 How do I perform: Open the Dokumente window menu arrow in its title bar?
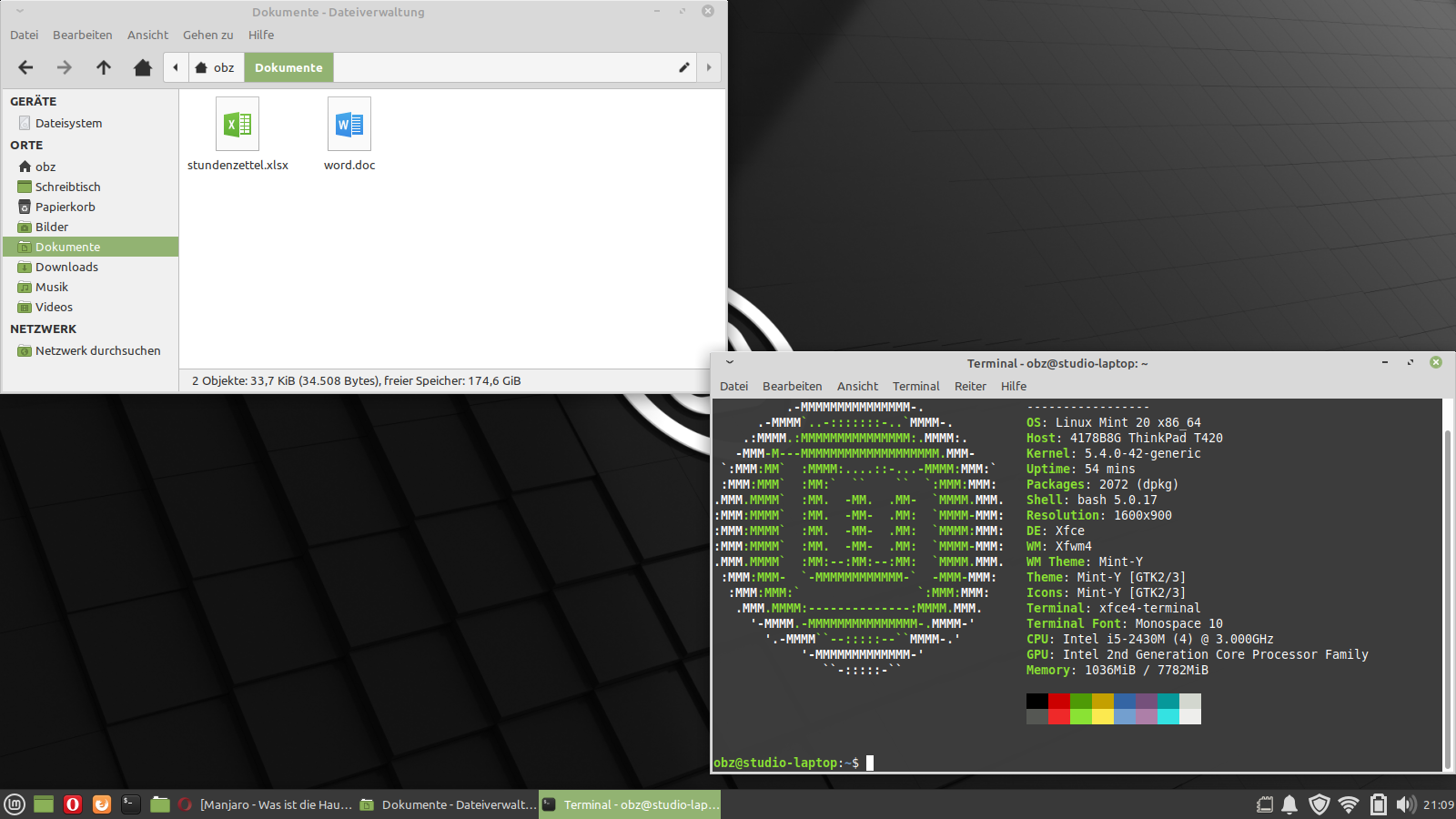[20, 12]
